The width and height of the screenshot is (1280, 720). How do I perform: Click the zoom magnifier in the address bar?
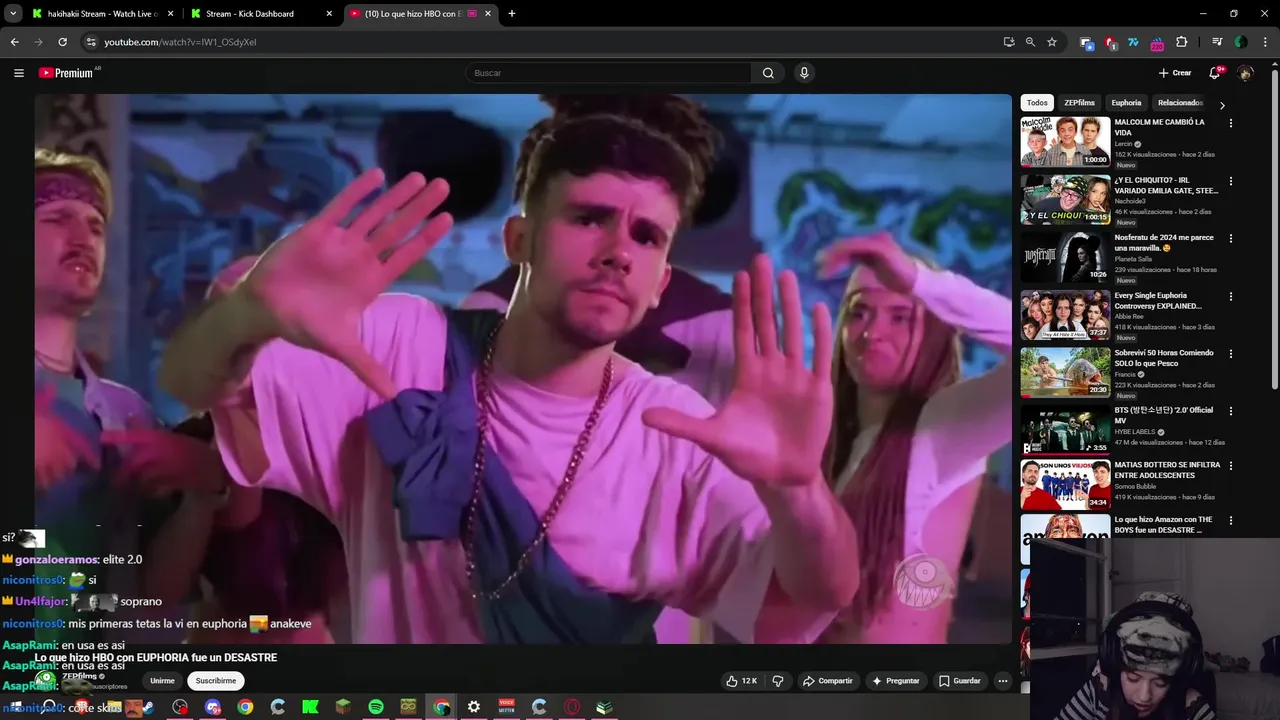[1030, 42]
